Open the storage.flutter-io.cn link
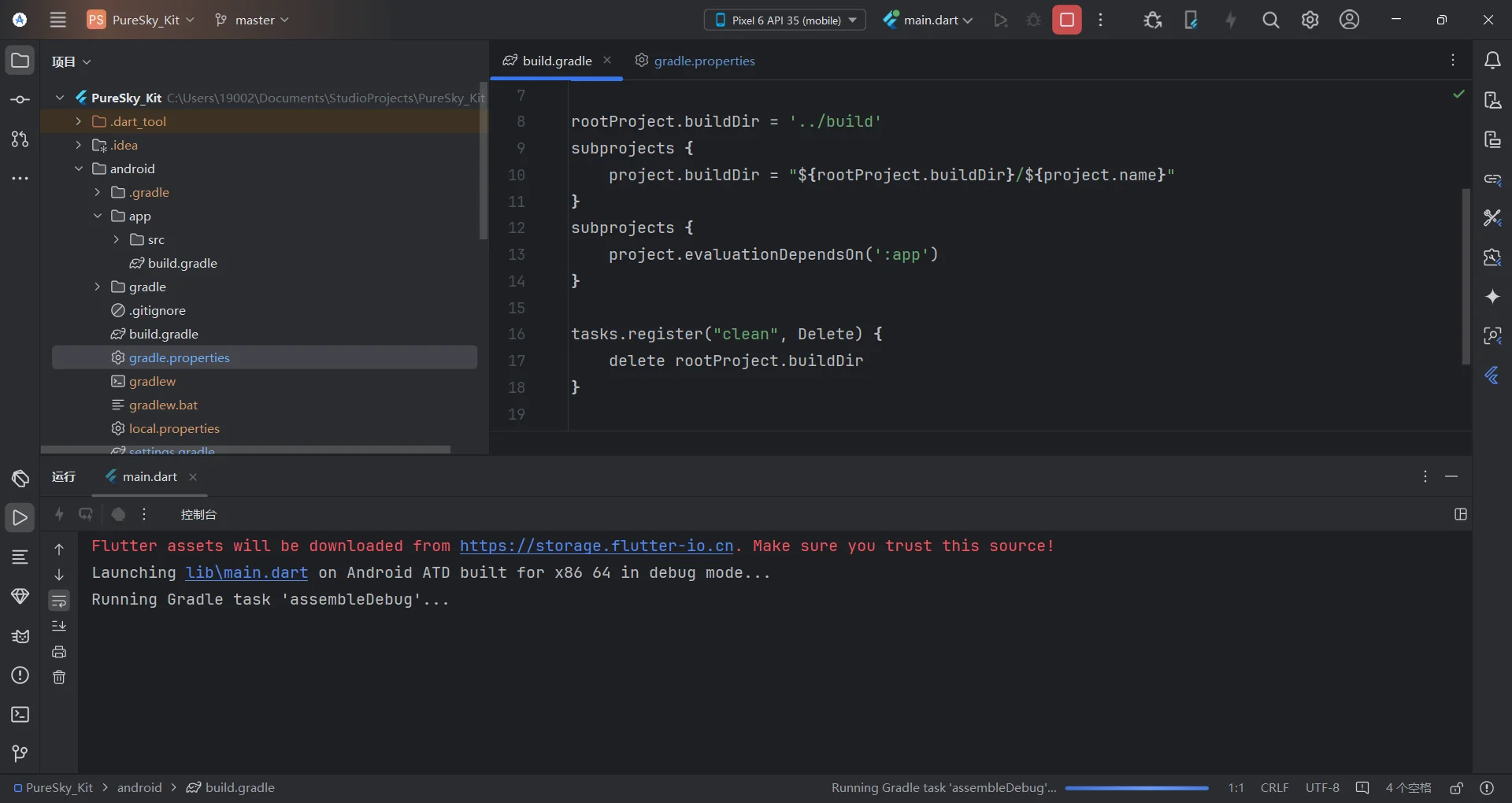Image resolution: width=1512 pixels, height=803 pixels. pos(596,546)
